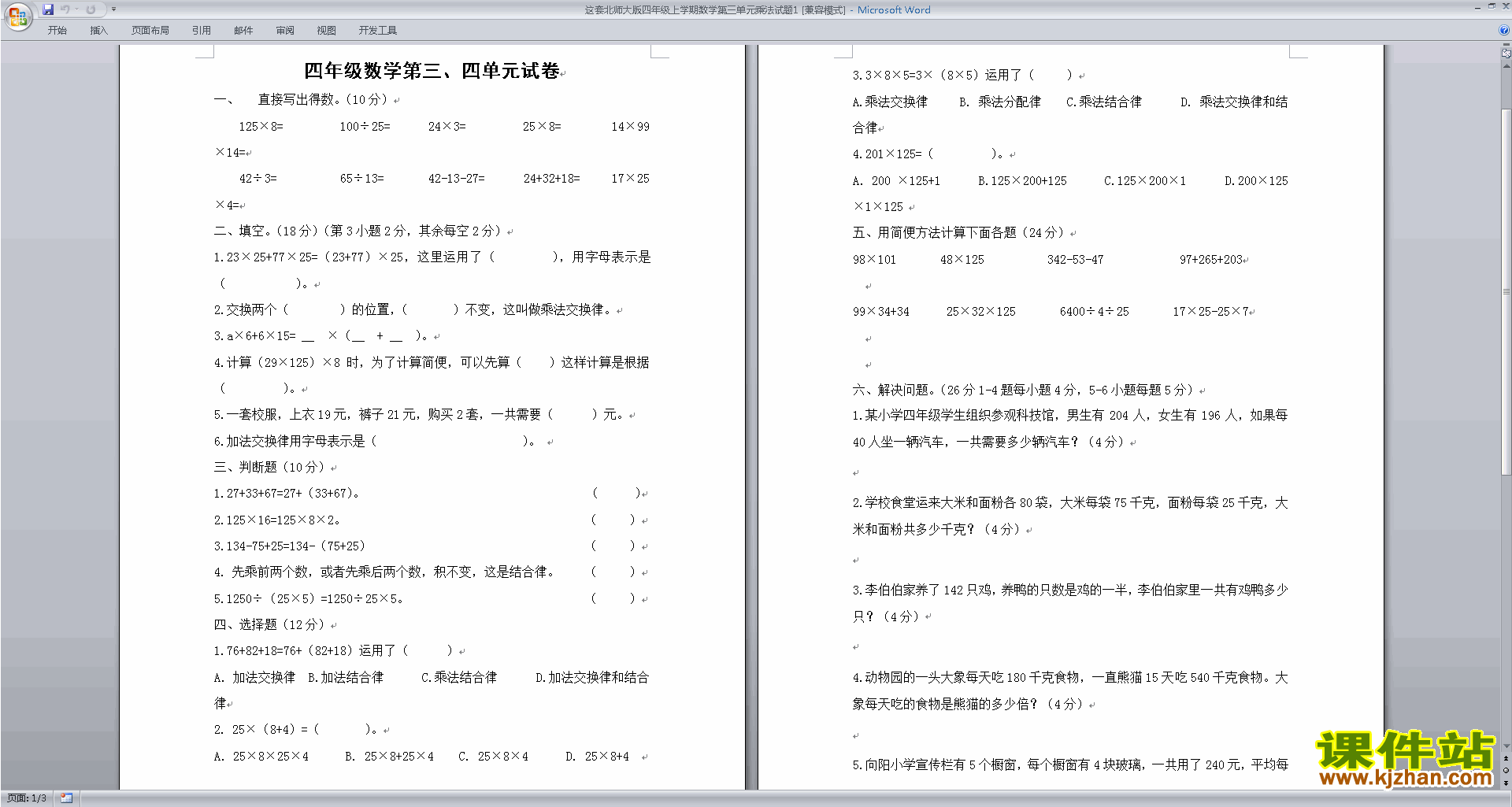Screen dimensions: 1512x807
Task: Open Word Help with the blue question icon
Action: [x=1504, y=31]
